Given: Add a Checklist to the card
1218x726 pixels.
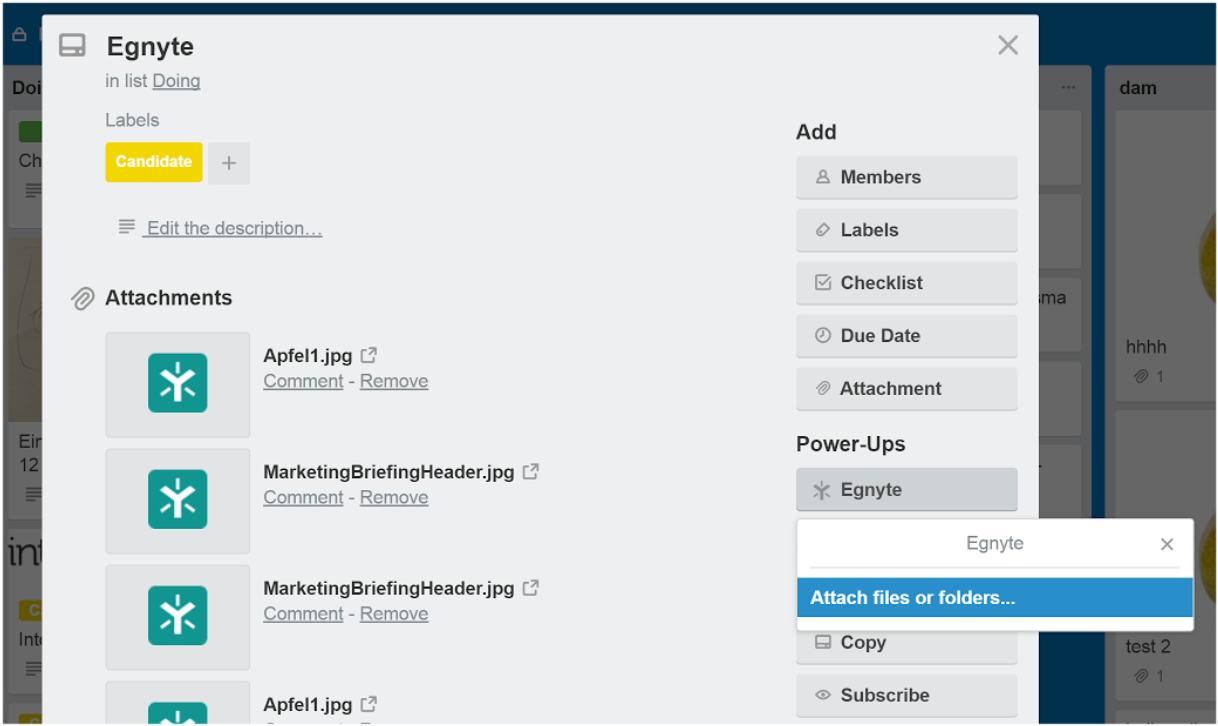Looking at the screenshot, I should [x=907, y=283].
